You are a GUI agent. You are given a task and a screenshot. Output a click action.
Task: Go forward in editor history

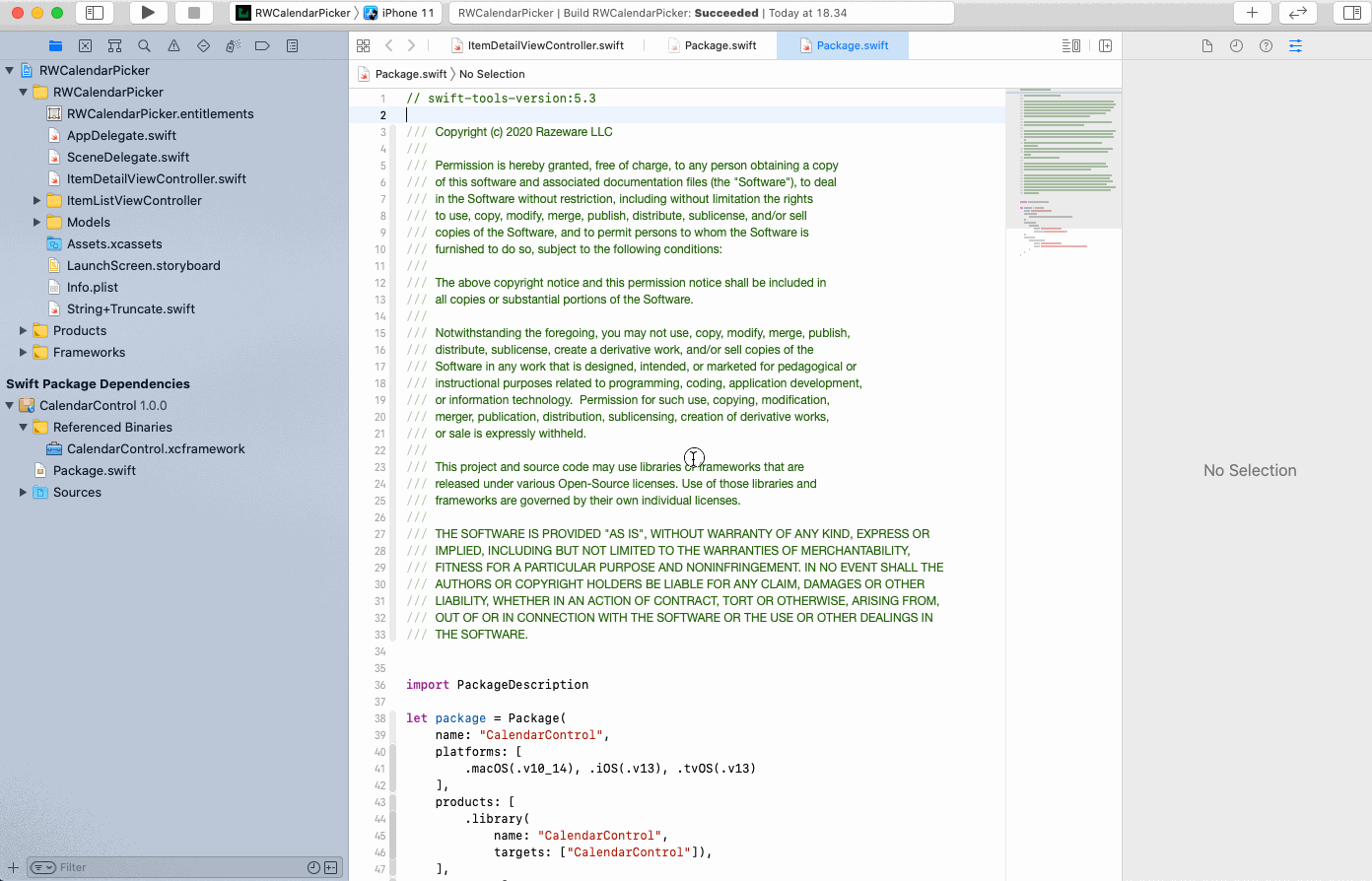tap(411, 45)
